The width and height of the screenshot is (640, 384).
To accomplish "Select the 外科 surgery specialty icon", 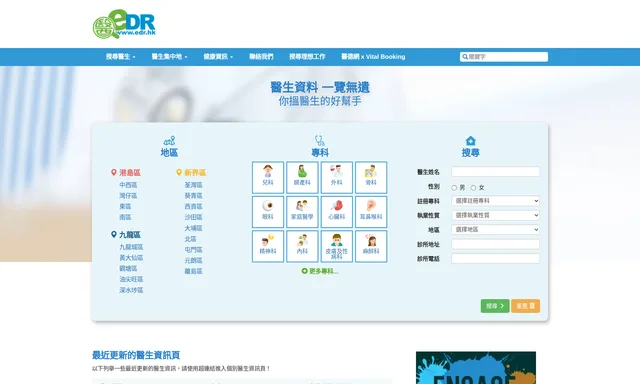I will point(337,177).
